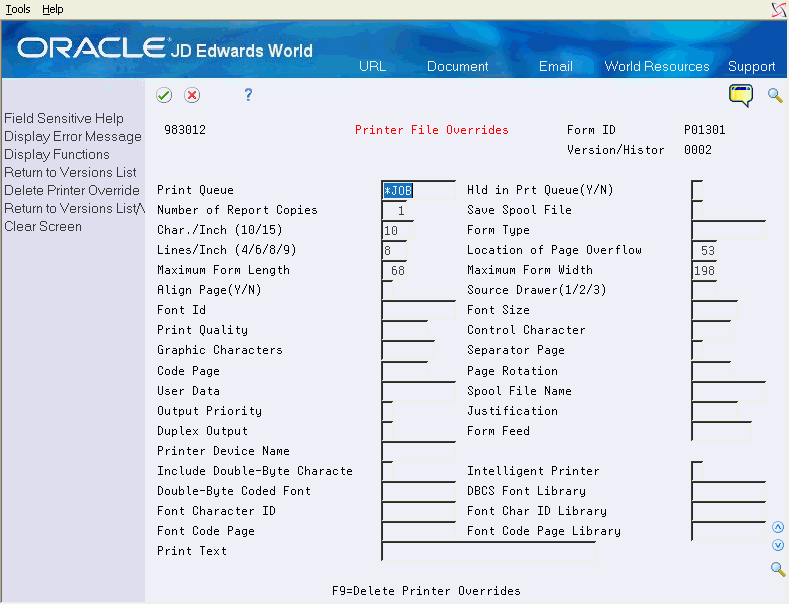Viewport: 789px width, 604px height.
Task: Click Location of Page Overflow field
Action: [x=704, y=250]
